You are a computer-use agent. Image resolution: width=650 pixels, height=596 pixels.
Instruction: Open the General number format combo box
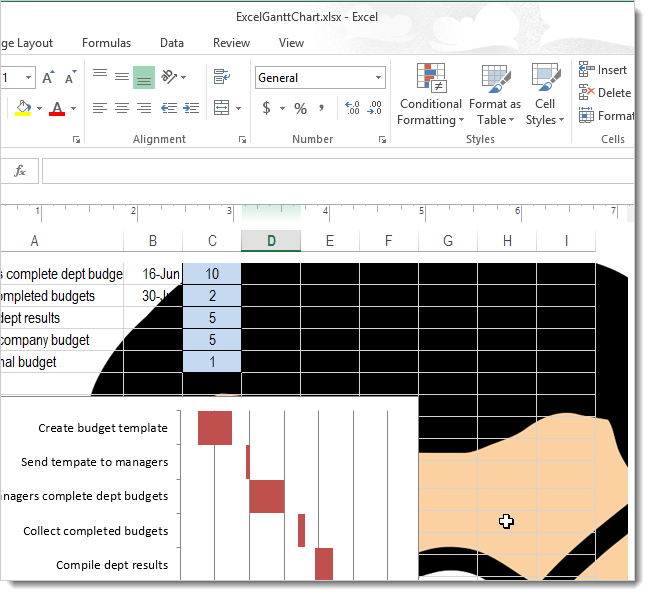[x=320, y=78]
